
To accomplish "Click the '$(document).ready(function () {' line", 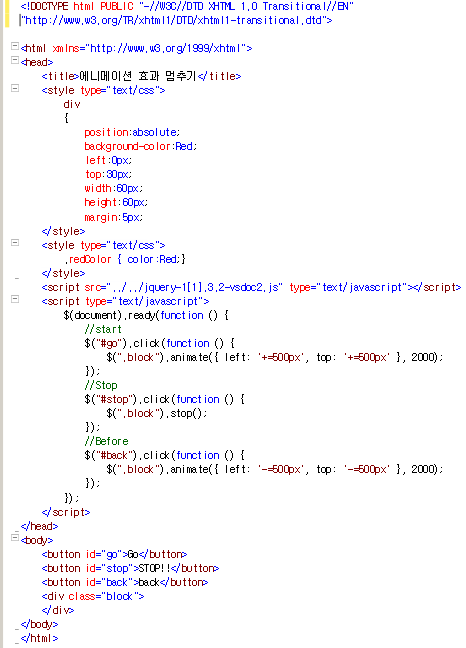I will (146, 315).
